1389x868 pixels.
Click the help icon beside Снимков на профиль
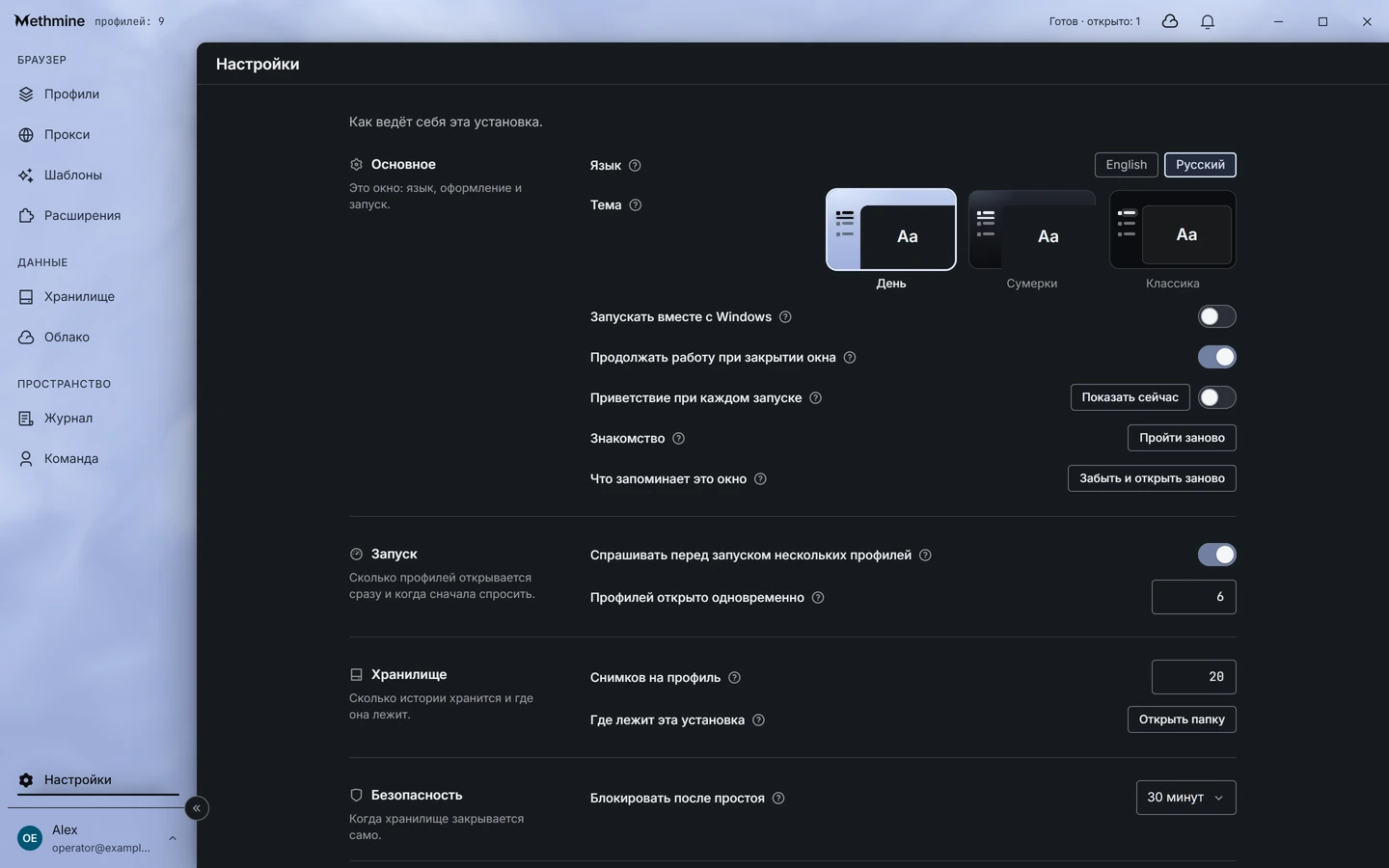735,678
